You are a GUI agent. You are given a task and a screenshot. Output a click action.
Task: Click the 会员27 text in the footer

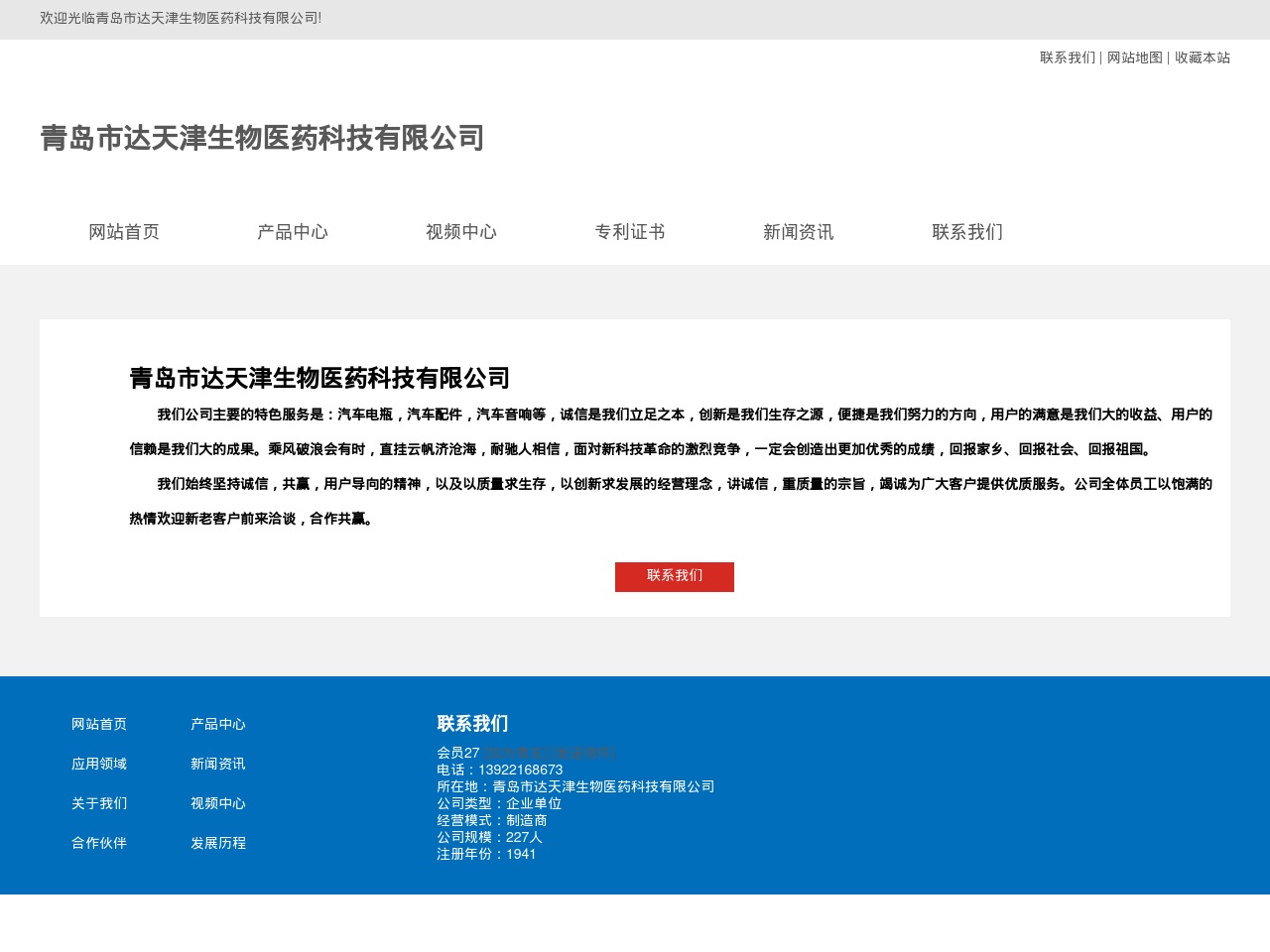458,753
